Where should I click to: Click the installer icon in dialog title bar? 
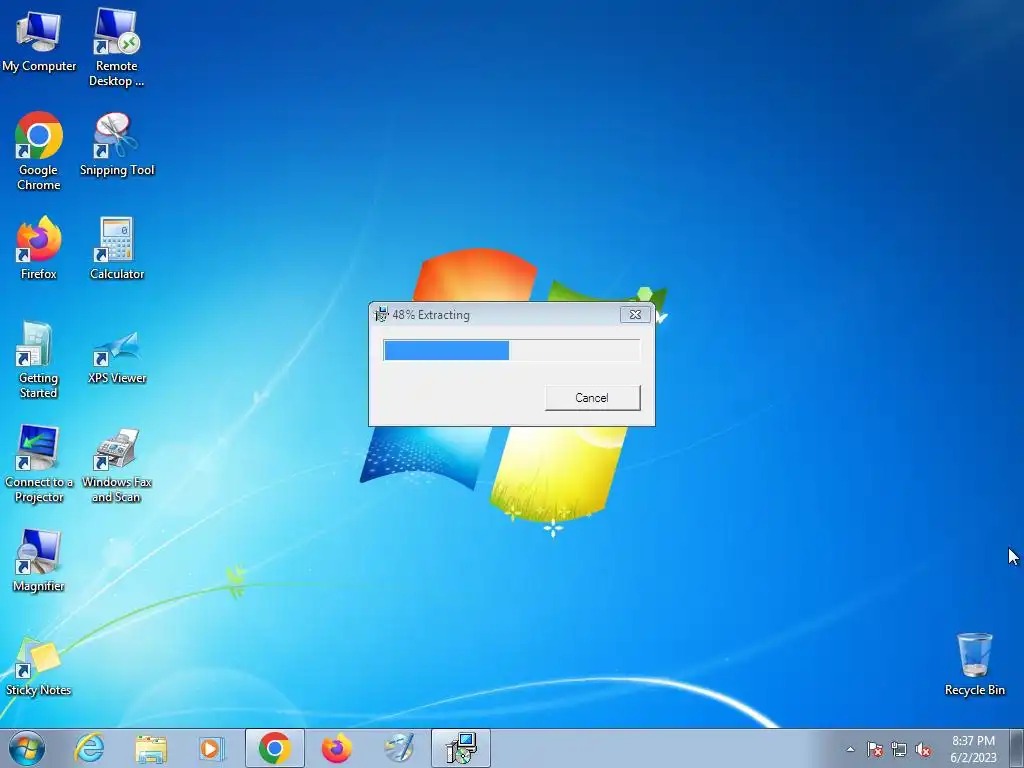pos(381,314)
